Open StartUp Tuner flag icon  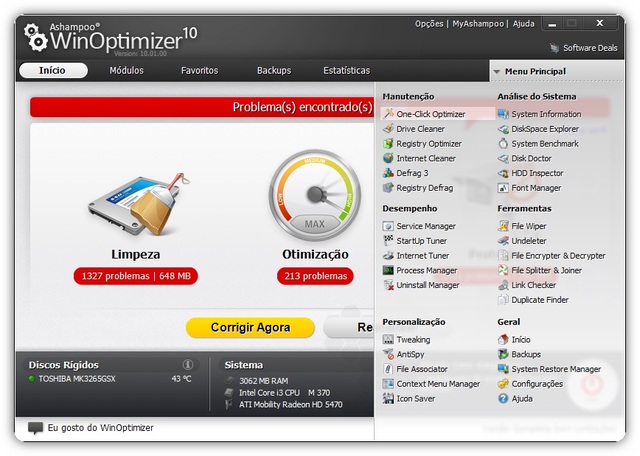point(389,240)
